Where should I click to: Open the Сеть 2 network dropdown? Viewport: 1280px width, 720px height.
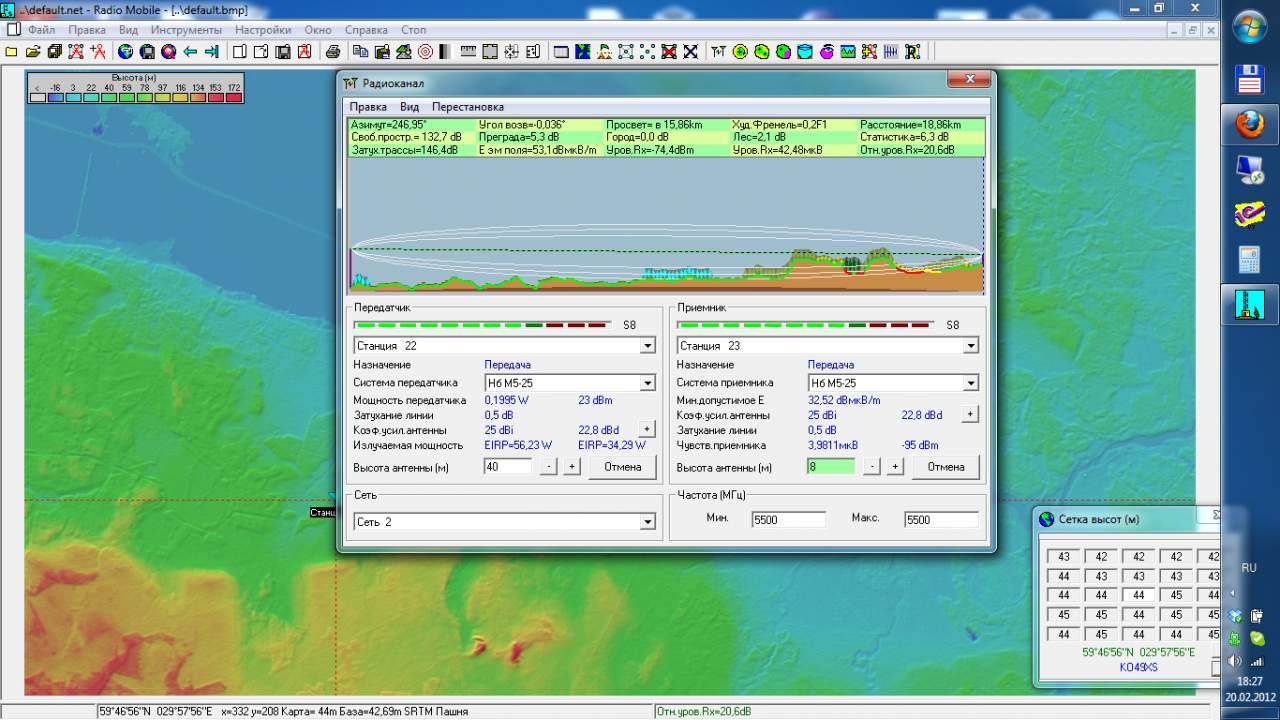tap(647, 522)
